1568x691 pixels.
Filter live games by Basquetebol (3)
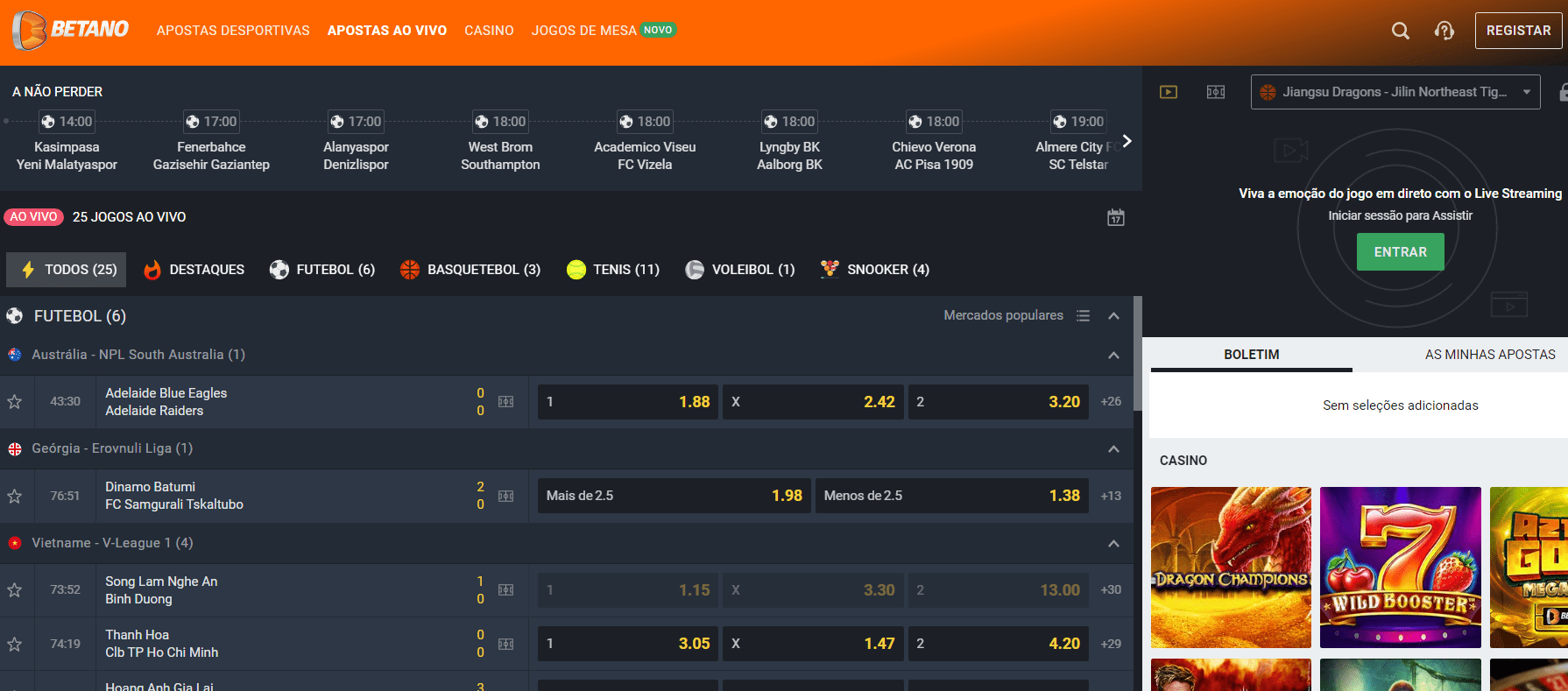pyautogui.click(x=470, y=270)
